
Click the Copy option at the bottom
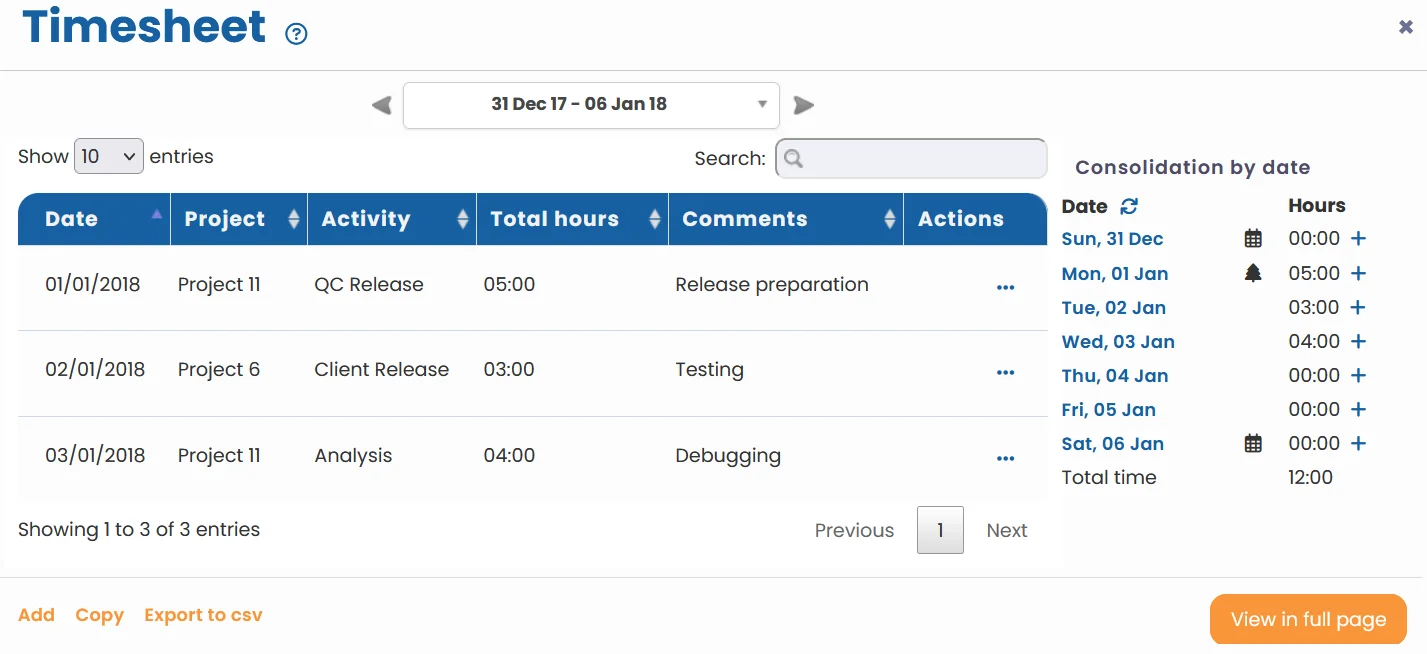point(99,615)
